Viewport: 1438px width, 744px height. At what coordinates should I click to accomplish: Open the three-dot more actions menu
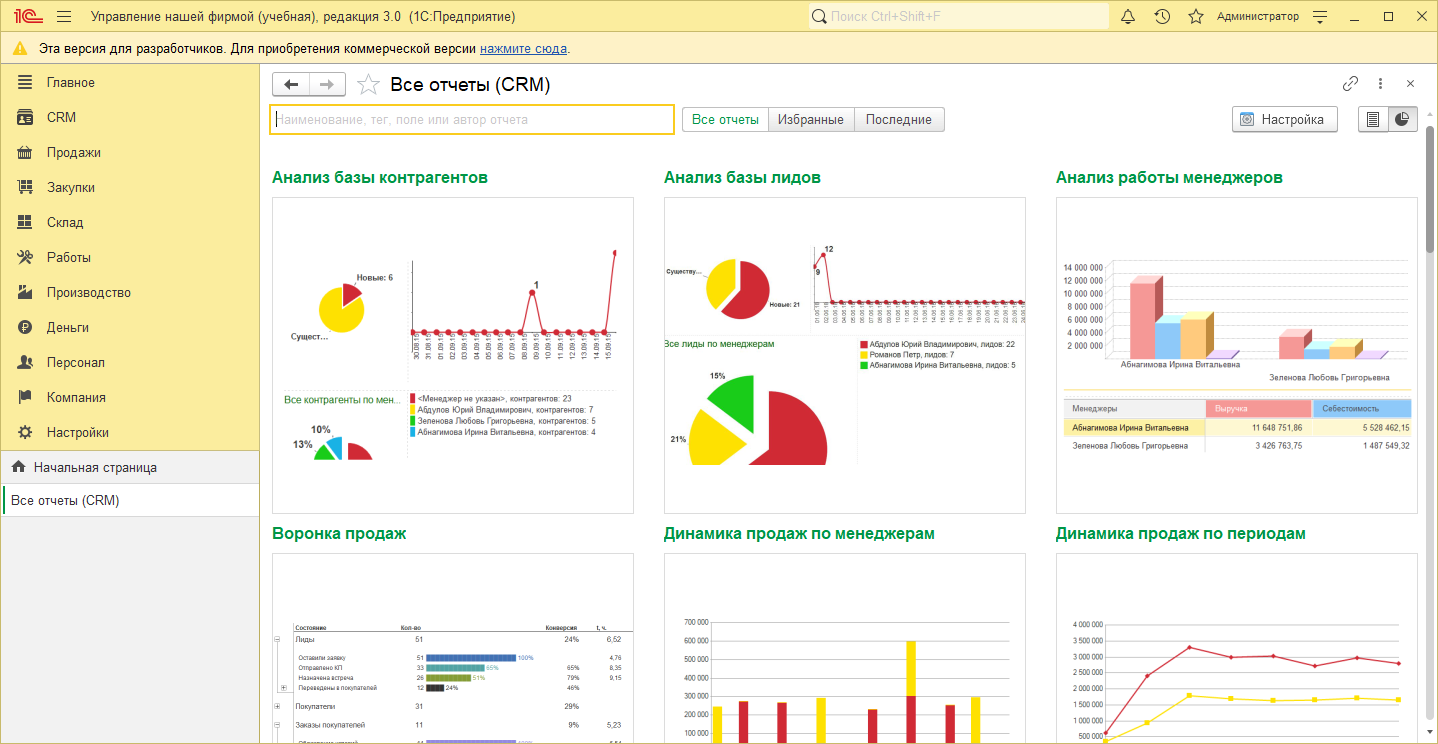point(1380,84)
